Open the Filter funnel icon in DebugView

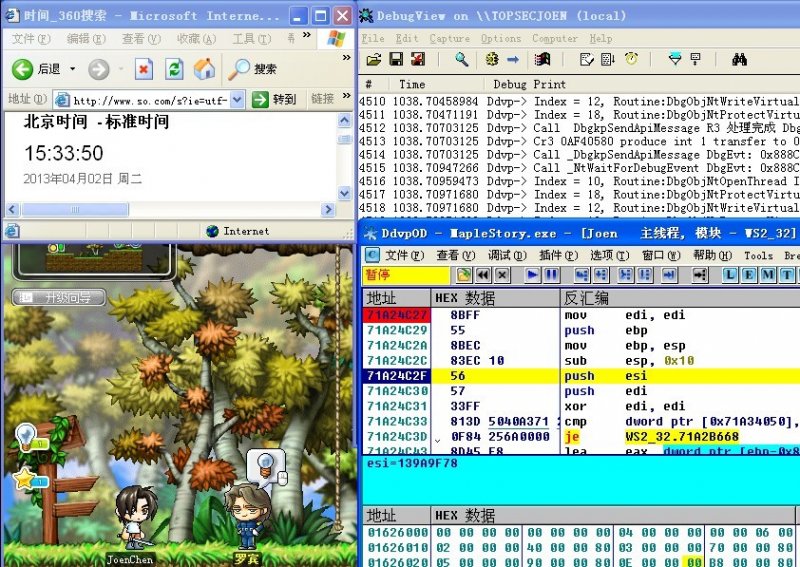coord(674,60)
